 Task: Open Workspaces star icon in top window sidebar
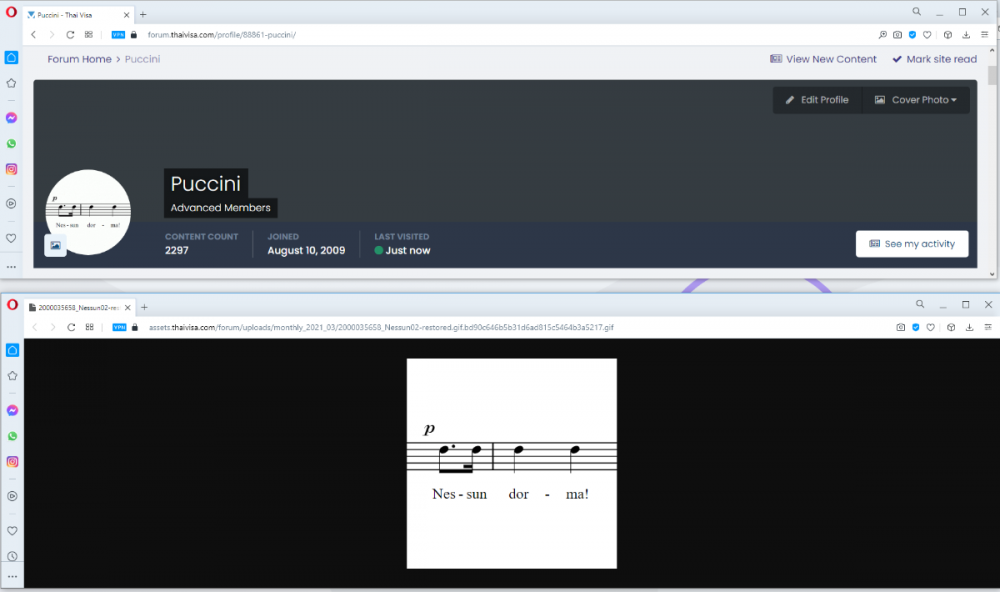(11, 83)
